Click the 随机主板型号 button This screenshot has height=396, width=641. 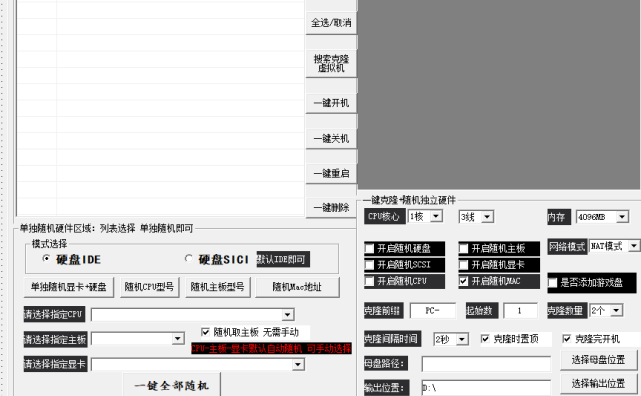click(217, 287)
